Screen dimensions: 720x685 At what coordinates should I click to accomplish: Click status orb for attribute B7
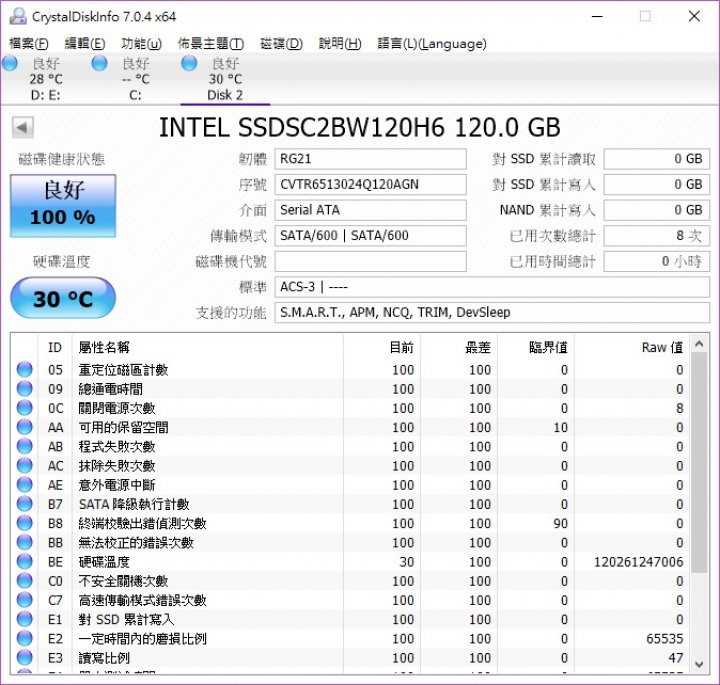(x=25, y=504)
